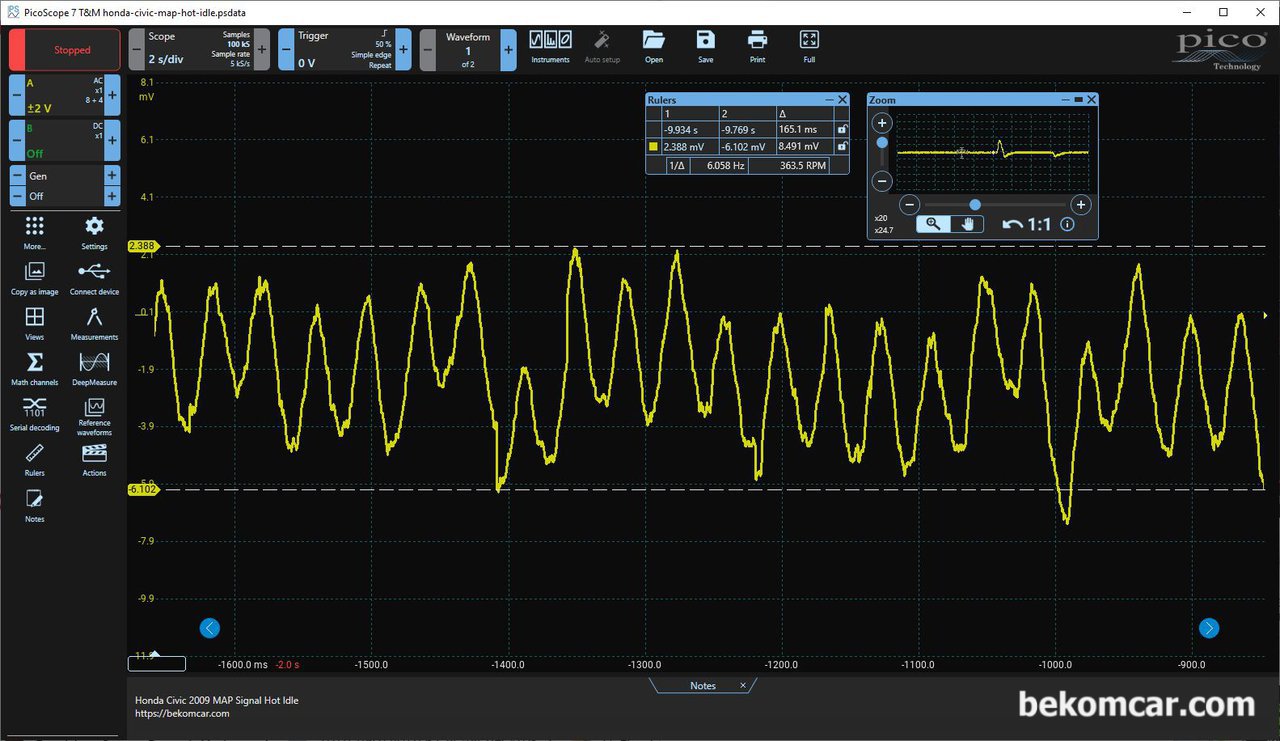Decrease Trigger level with minus button
The image size is (1280, 741).
pyautogui.click(x=287, y=50)
